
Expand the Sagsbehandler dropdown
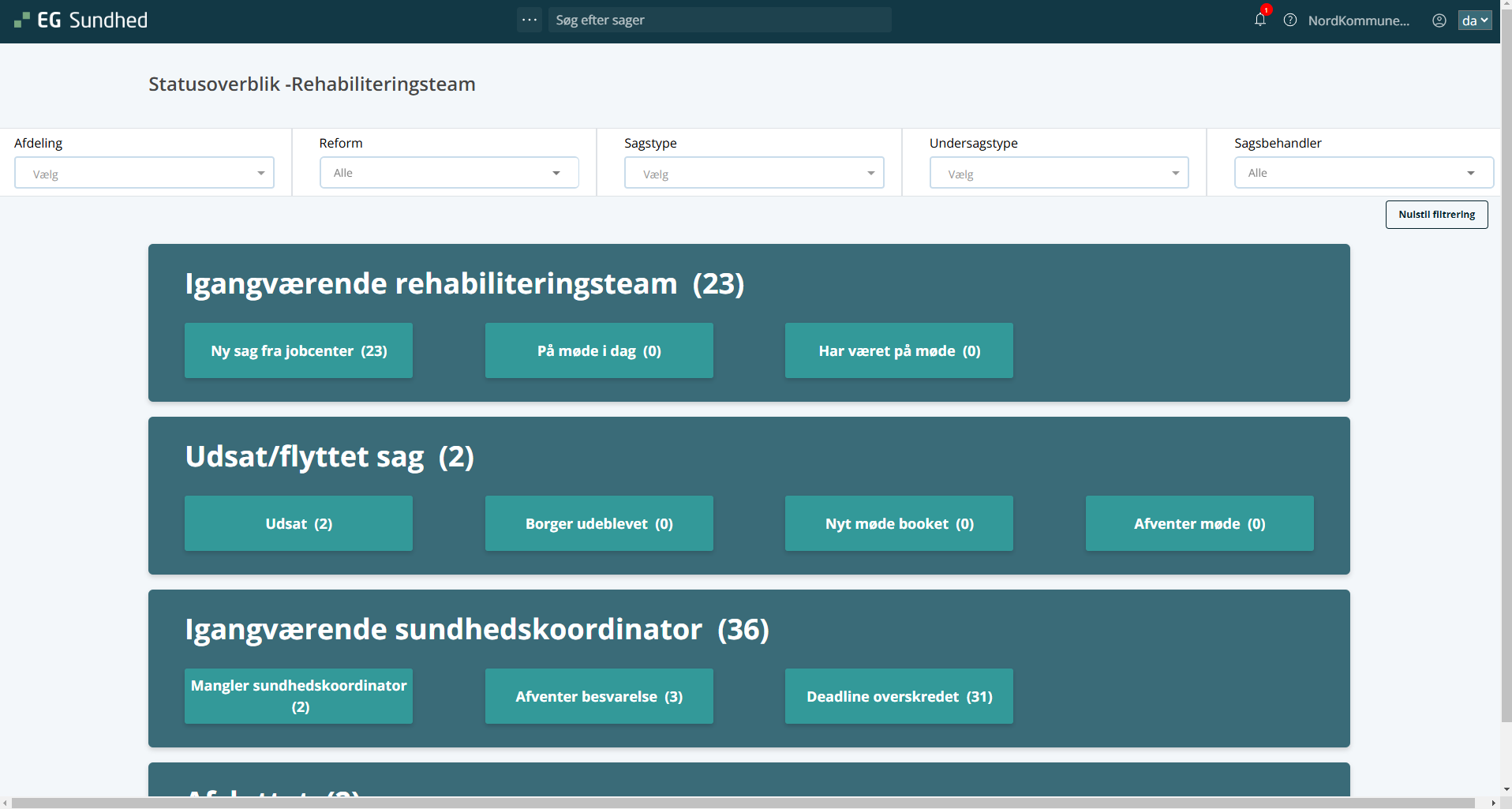pos(1363,173)
